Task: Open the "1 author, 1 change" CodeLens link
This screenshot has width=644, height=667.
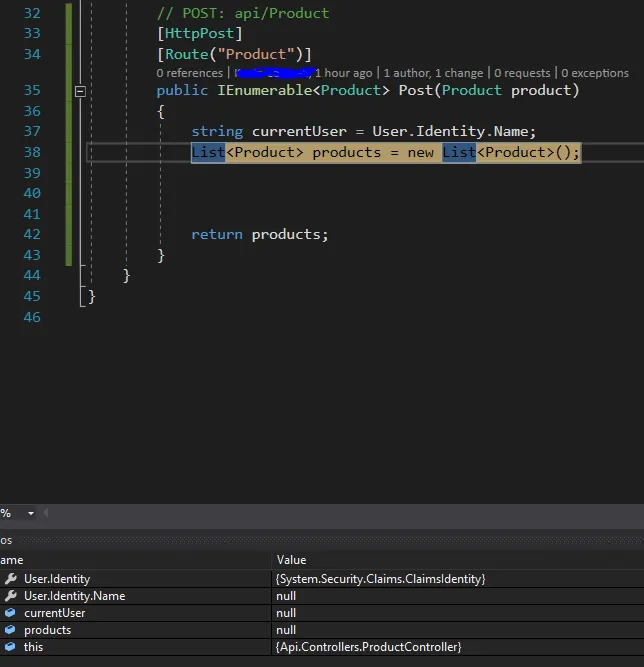Action: coord(434,73)
